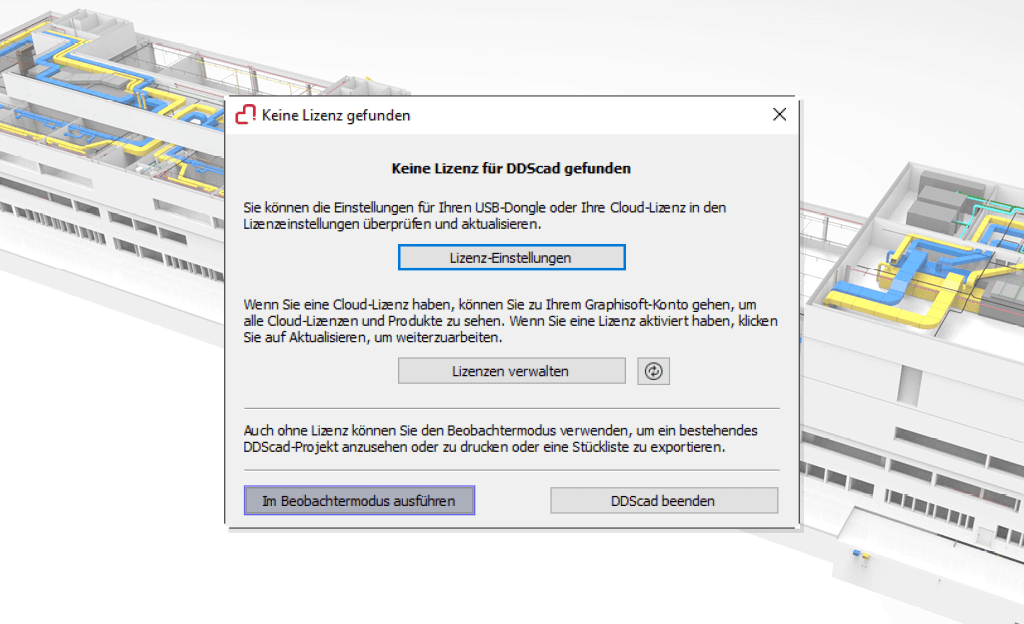The width and height of the screenshot is (1024, 624).
Task: Open Lizenzen verwalten
Action: (x=511, y=371)
